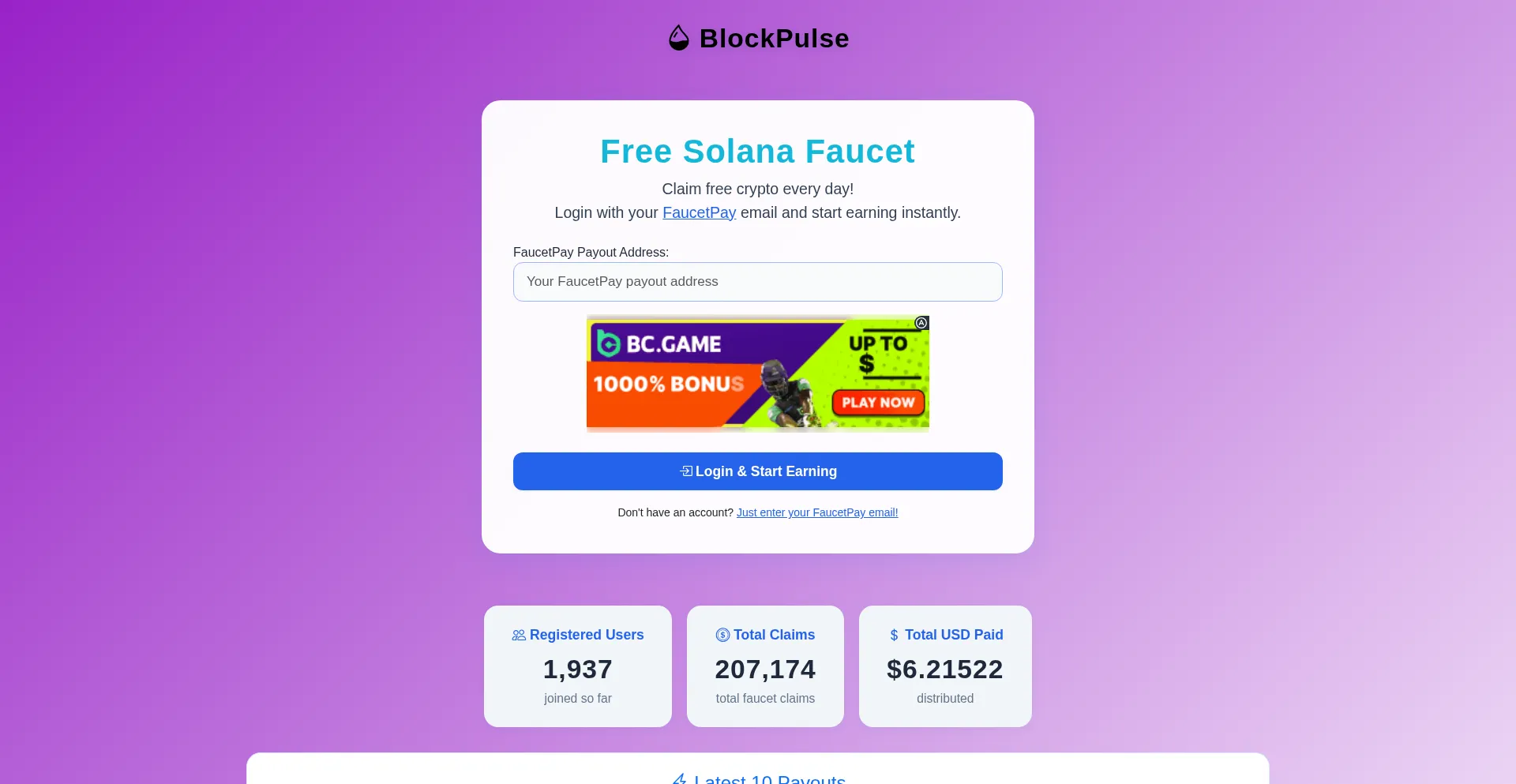
Task: Click the dollar icon beside Total USD Paid
Action: (x=895, y=634)
